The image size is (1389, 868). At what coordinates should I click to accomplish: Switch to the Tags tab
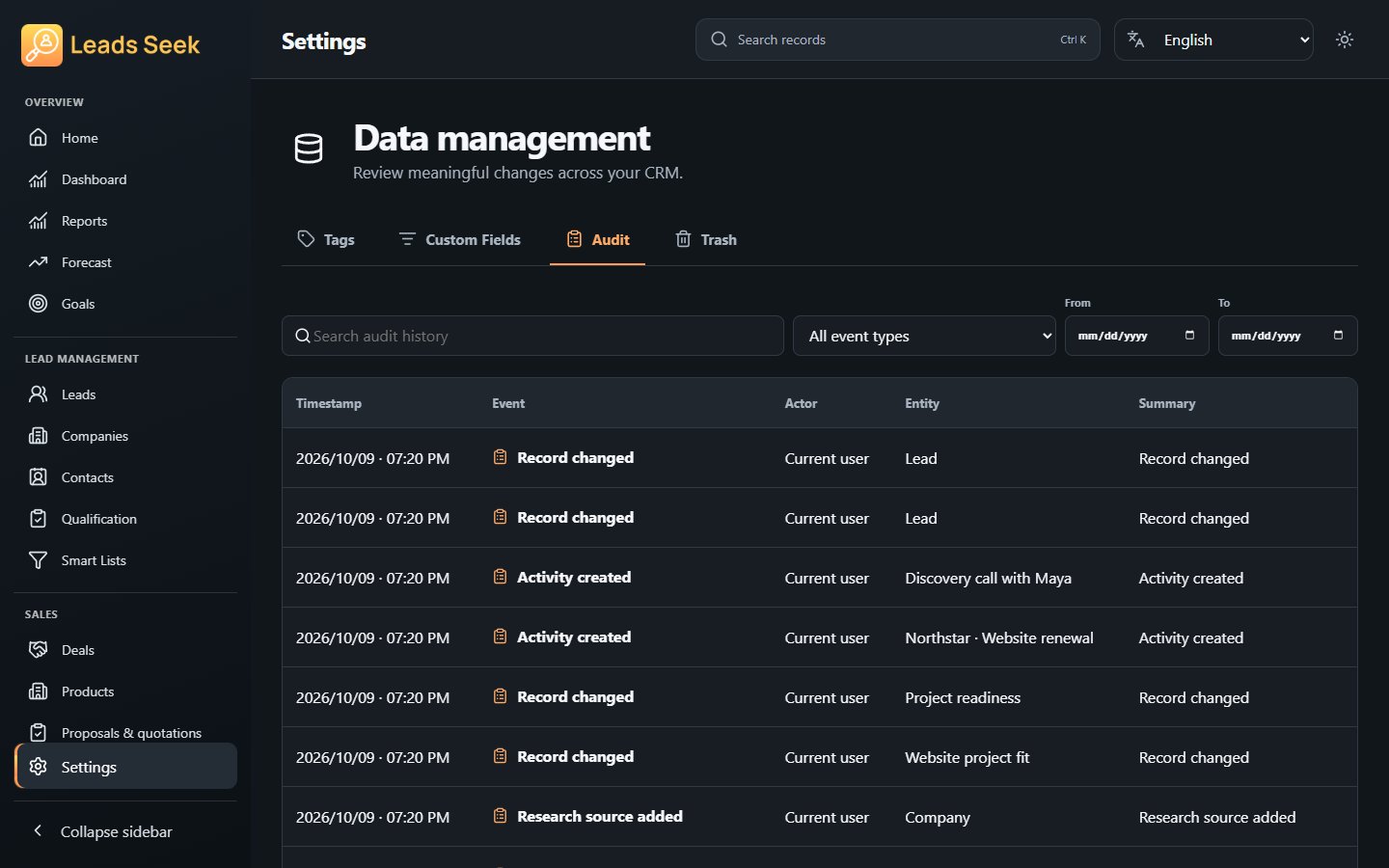[x=326, y=239]
